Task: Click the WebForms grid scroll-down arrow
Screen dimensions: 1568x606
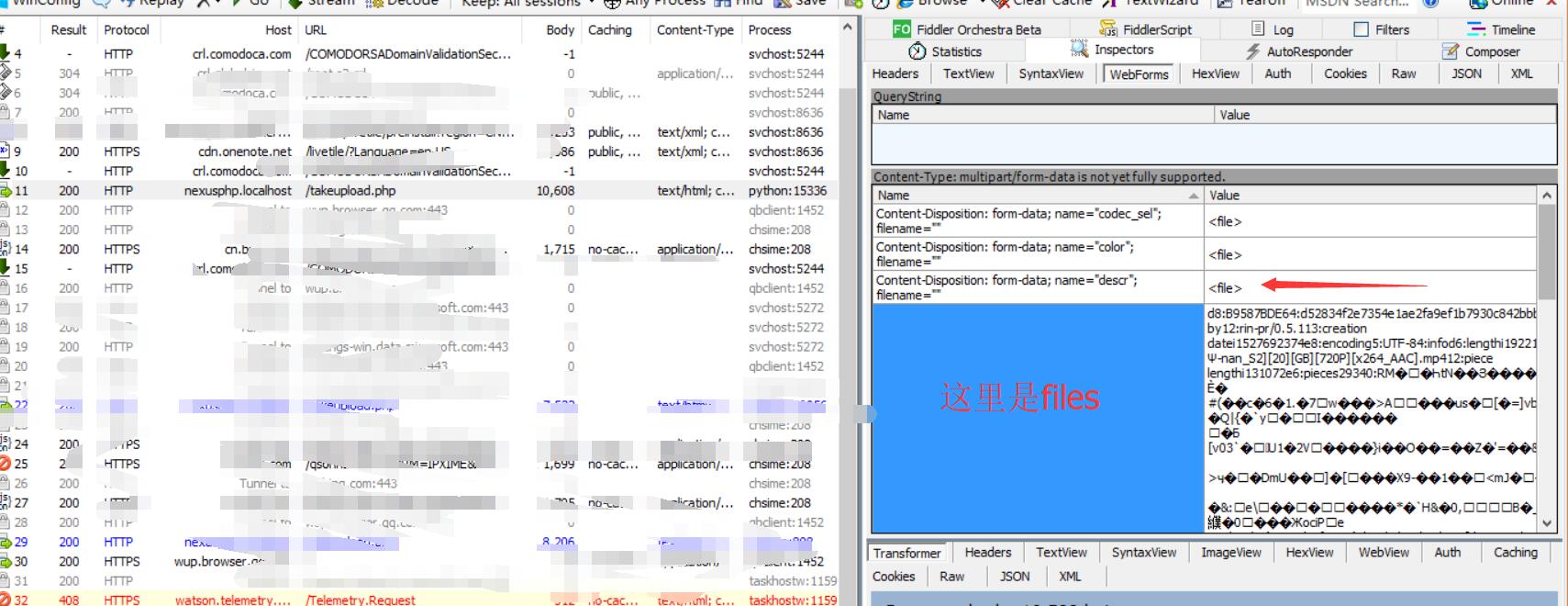Action: [1547, 523]
